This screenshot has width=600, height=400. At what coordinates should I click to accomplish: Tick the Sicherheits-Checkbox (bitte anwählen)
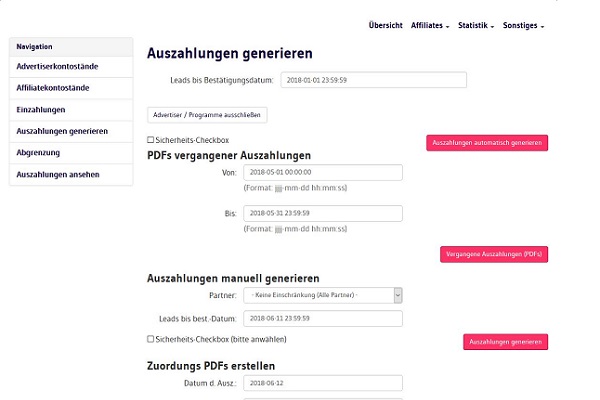(151, 339)
